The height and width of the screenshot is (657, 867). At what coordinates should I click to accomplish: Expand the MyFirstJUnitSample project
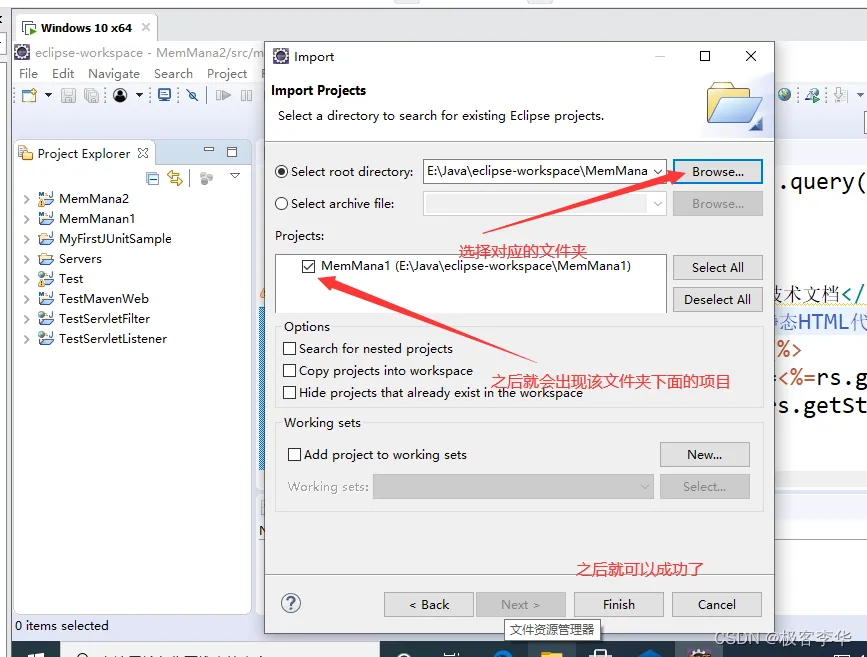pyautogui.click(x=26, y=239)
